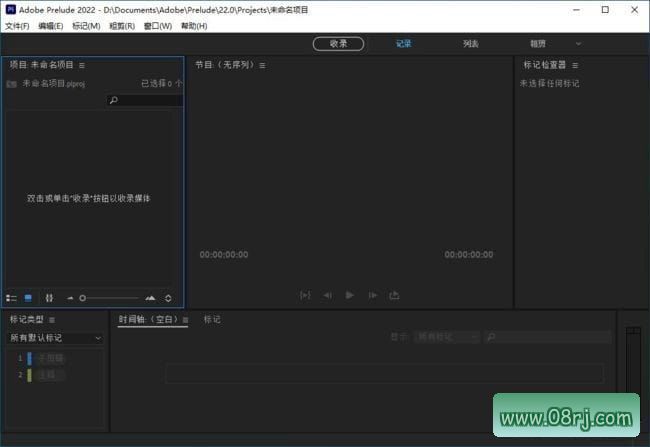
Task: Click the audio level meter
Action: pos(633,361)
